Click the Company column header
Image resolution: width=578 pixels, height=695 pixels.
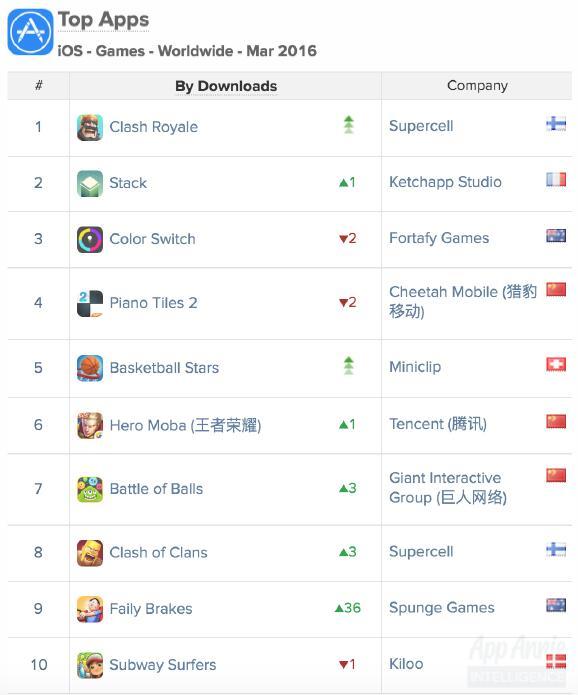coord(477,85)
